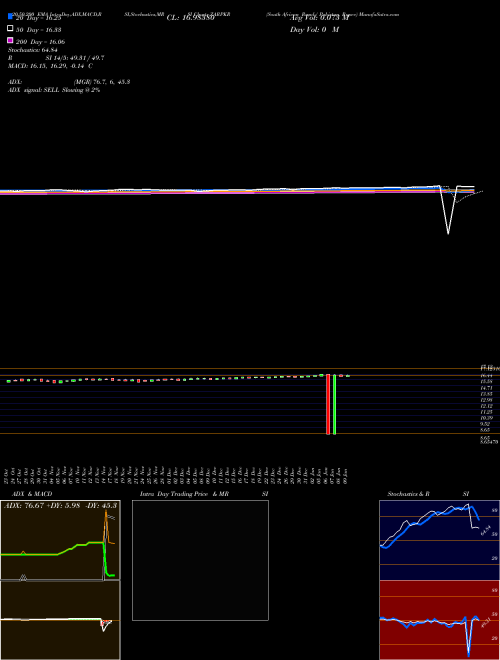Click the 'Intra Day Trading Price & MR SI' title
This screenshot has width=500, height=660.
[x=204, y=494]
